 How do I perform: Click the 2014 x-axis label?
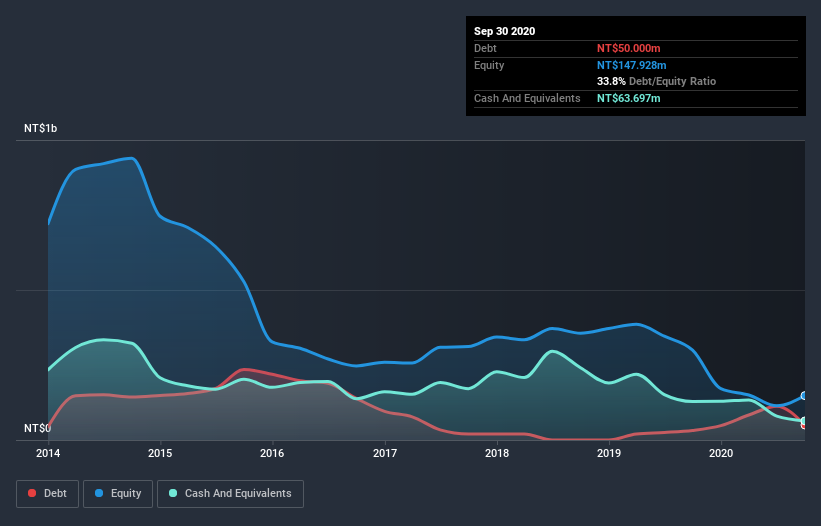(48, 453)
